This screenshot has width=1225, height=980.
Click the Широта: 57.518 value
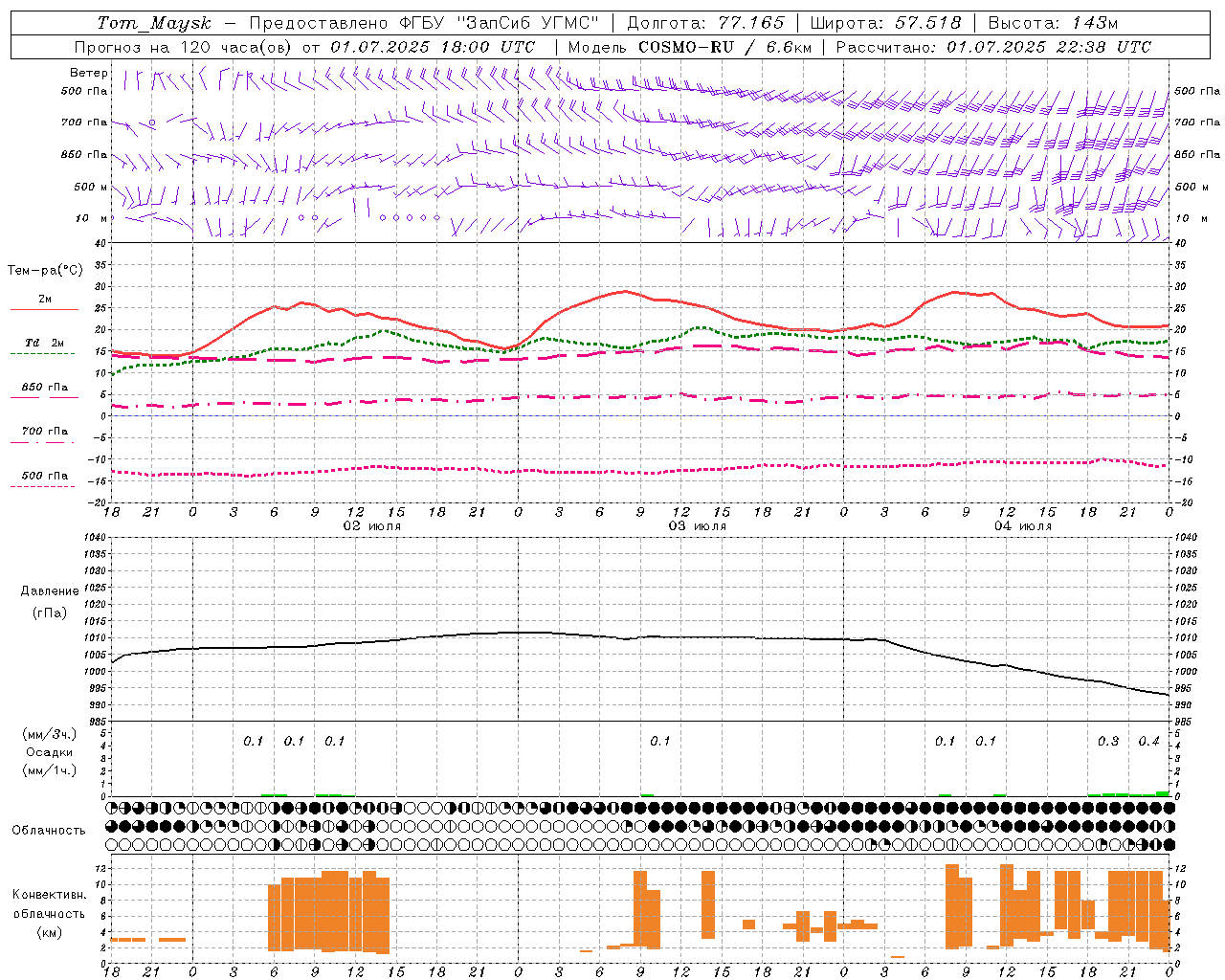tap(885, 23)
